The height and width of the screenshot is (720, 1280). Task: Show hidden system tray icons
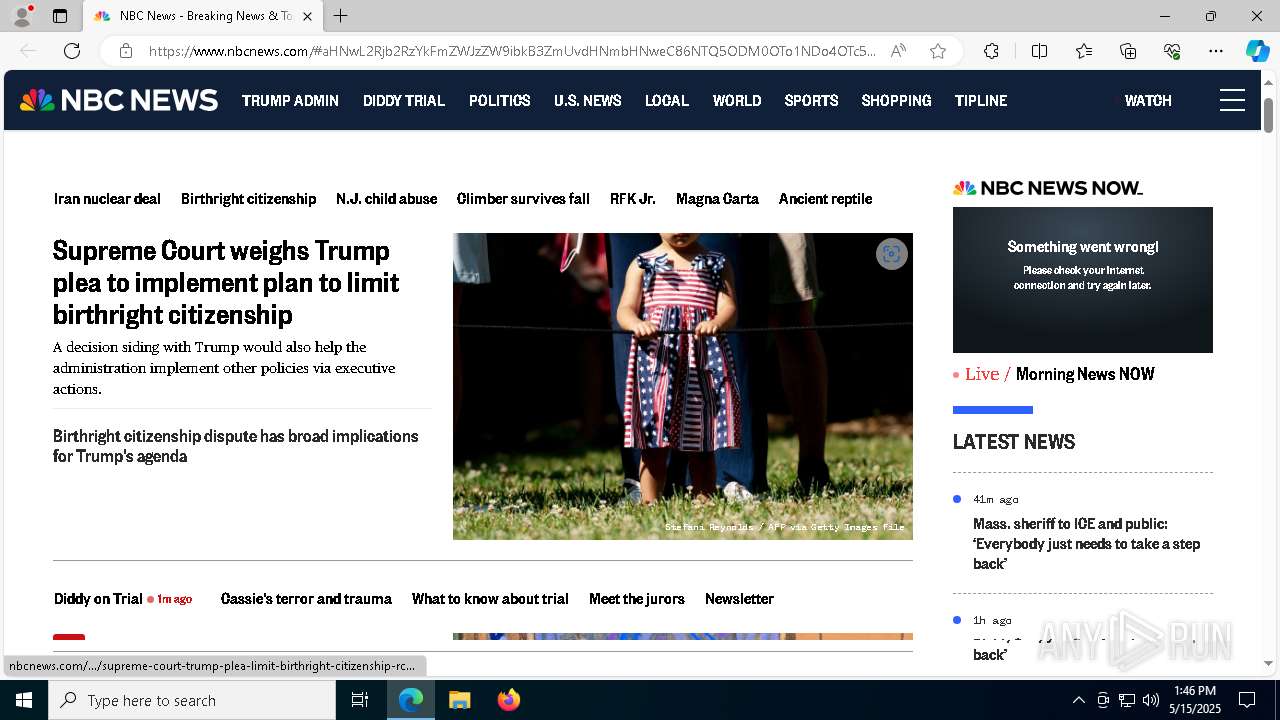tap(1078, 700)
